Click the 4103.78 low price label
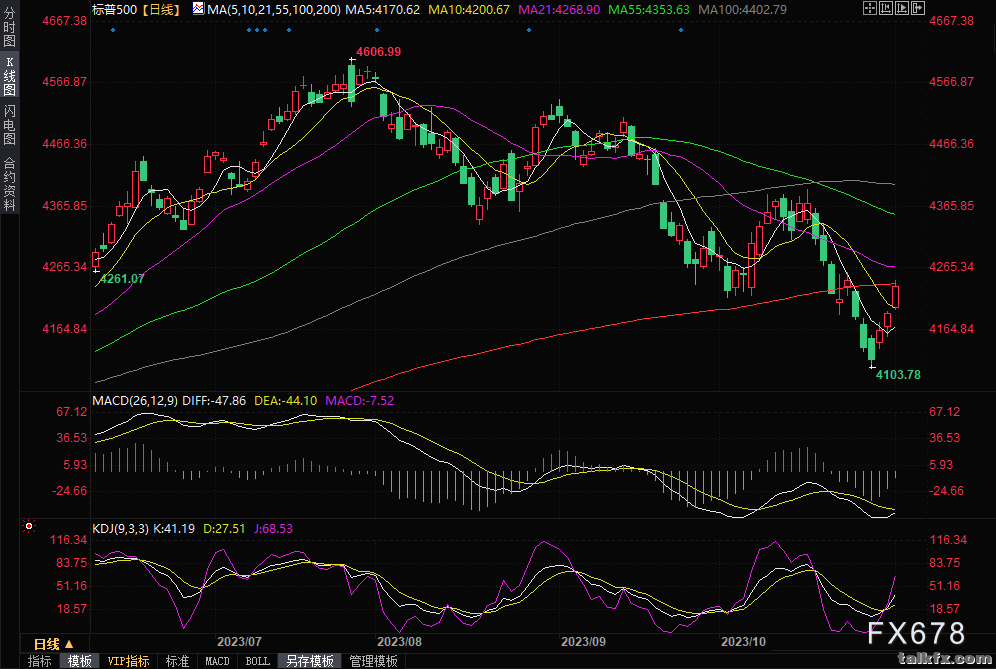The image size is (996, 669). pyautogui.click(x=898, y=375)
